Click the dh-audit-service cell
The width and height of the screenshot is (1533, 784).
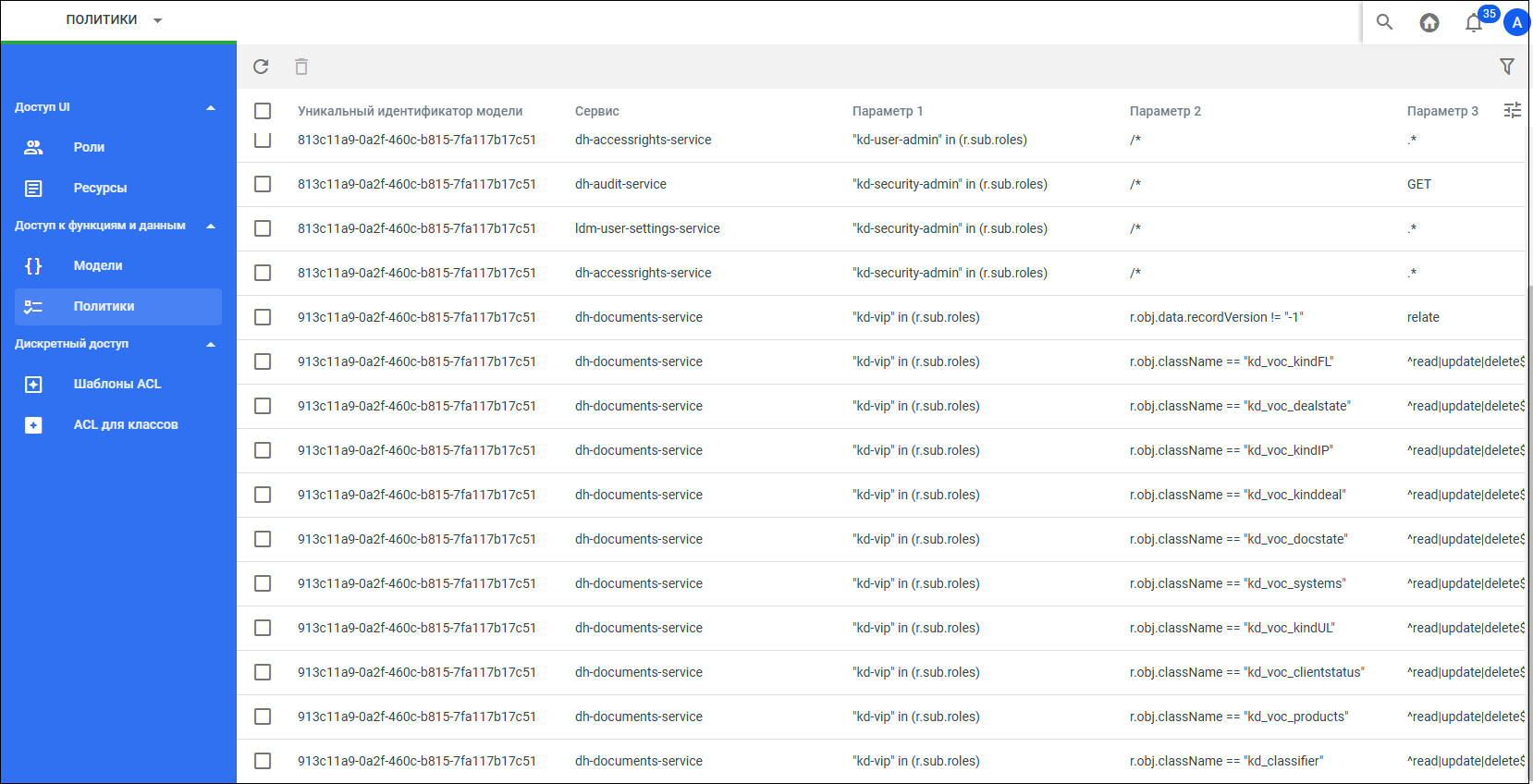(x=620, y=184)
